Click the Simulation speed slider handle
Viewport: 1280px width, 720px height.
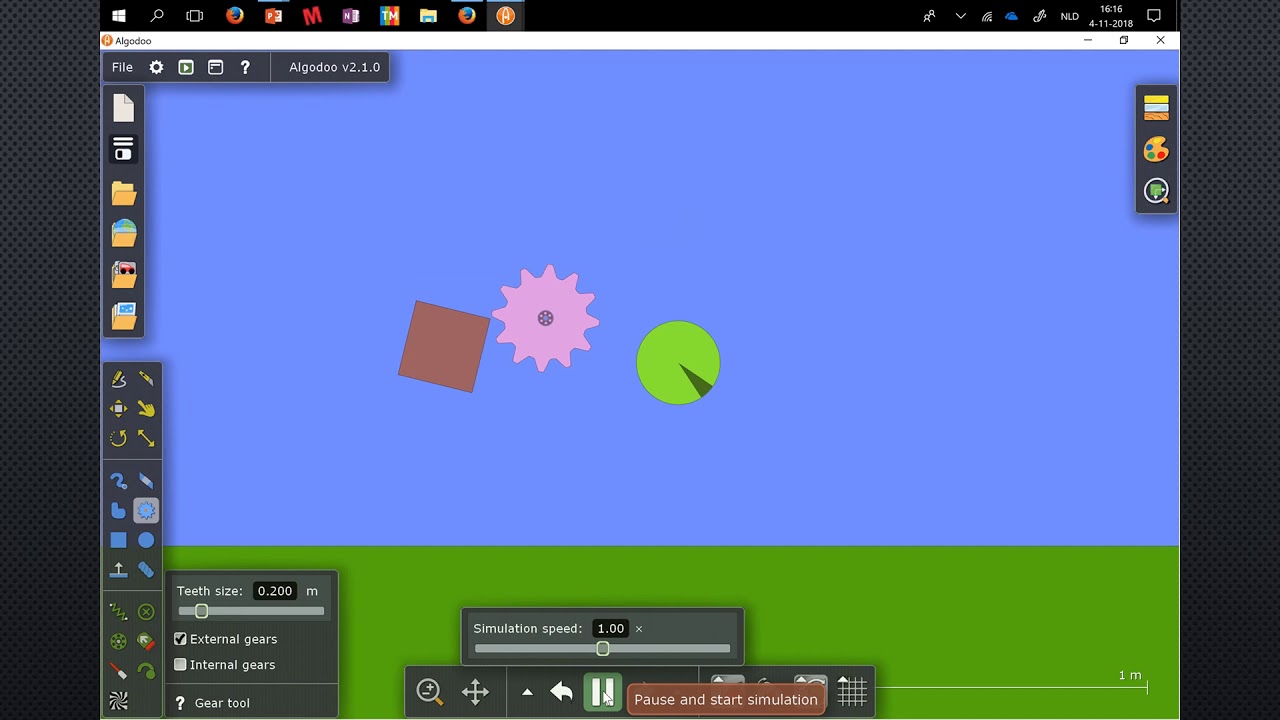[x=603, y=649]
